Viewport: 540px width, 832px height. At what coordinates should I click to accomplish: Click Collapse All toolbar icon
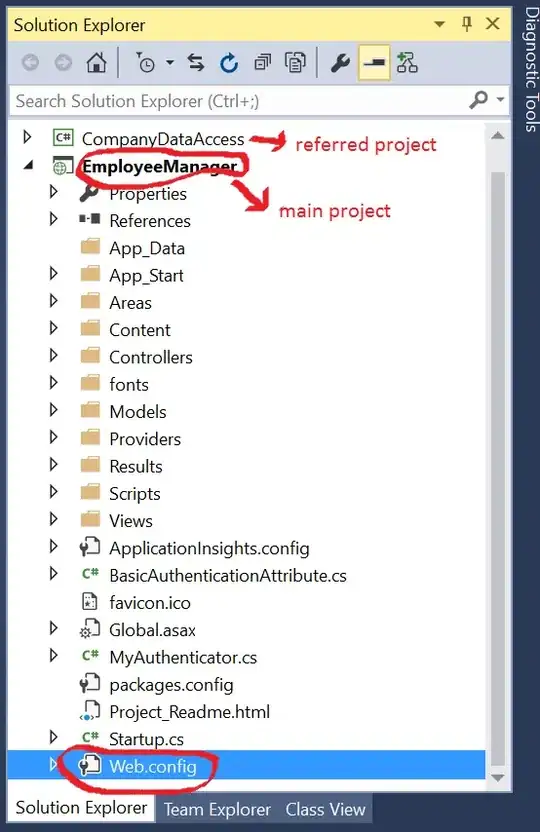click(262, 63)
